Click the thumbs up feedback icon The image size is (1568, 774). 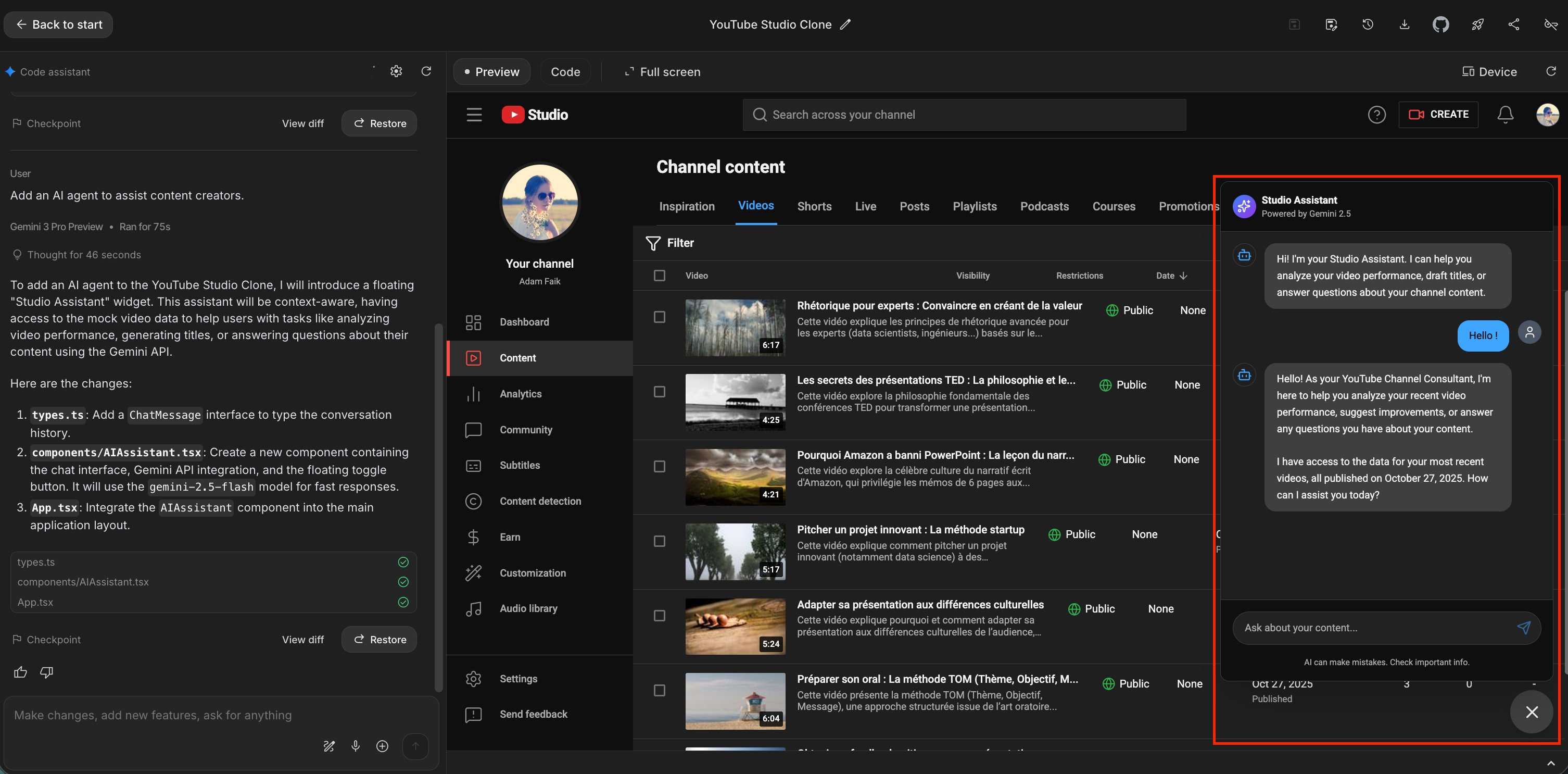click(x=21, y=672)
